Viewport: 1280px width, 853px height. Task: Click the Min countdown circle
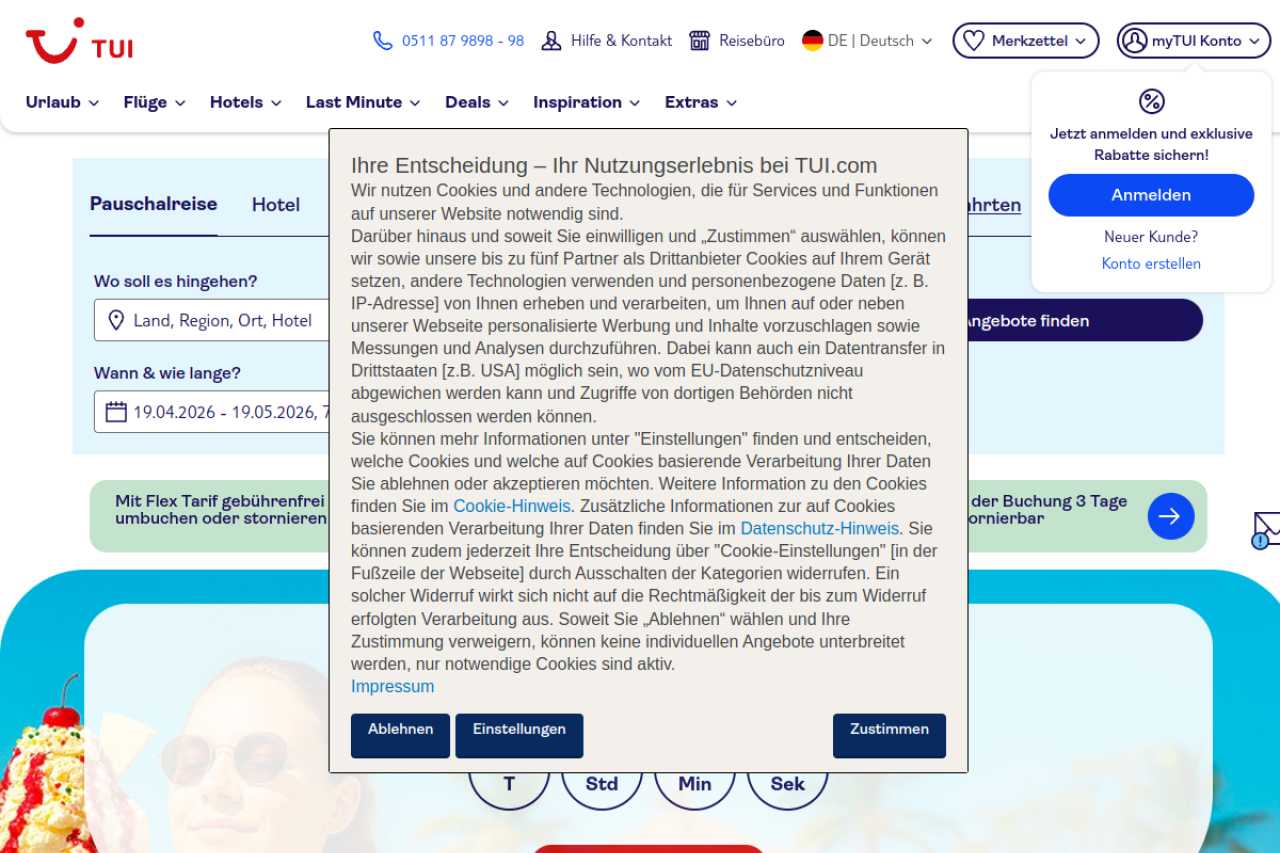695,784
